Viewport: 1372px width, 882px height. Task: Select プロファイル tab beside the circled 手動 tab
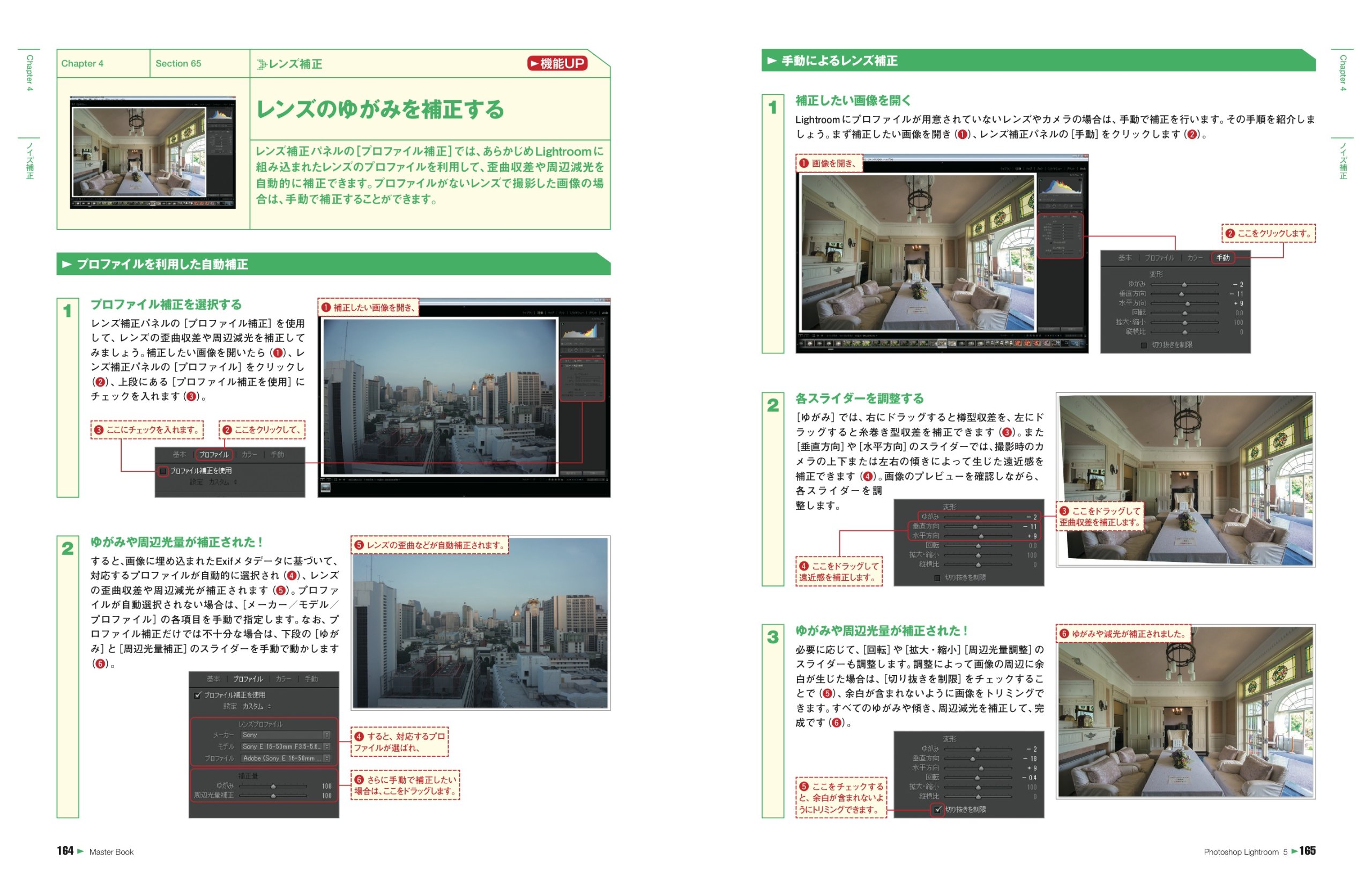1159,258
